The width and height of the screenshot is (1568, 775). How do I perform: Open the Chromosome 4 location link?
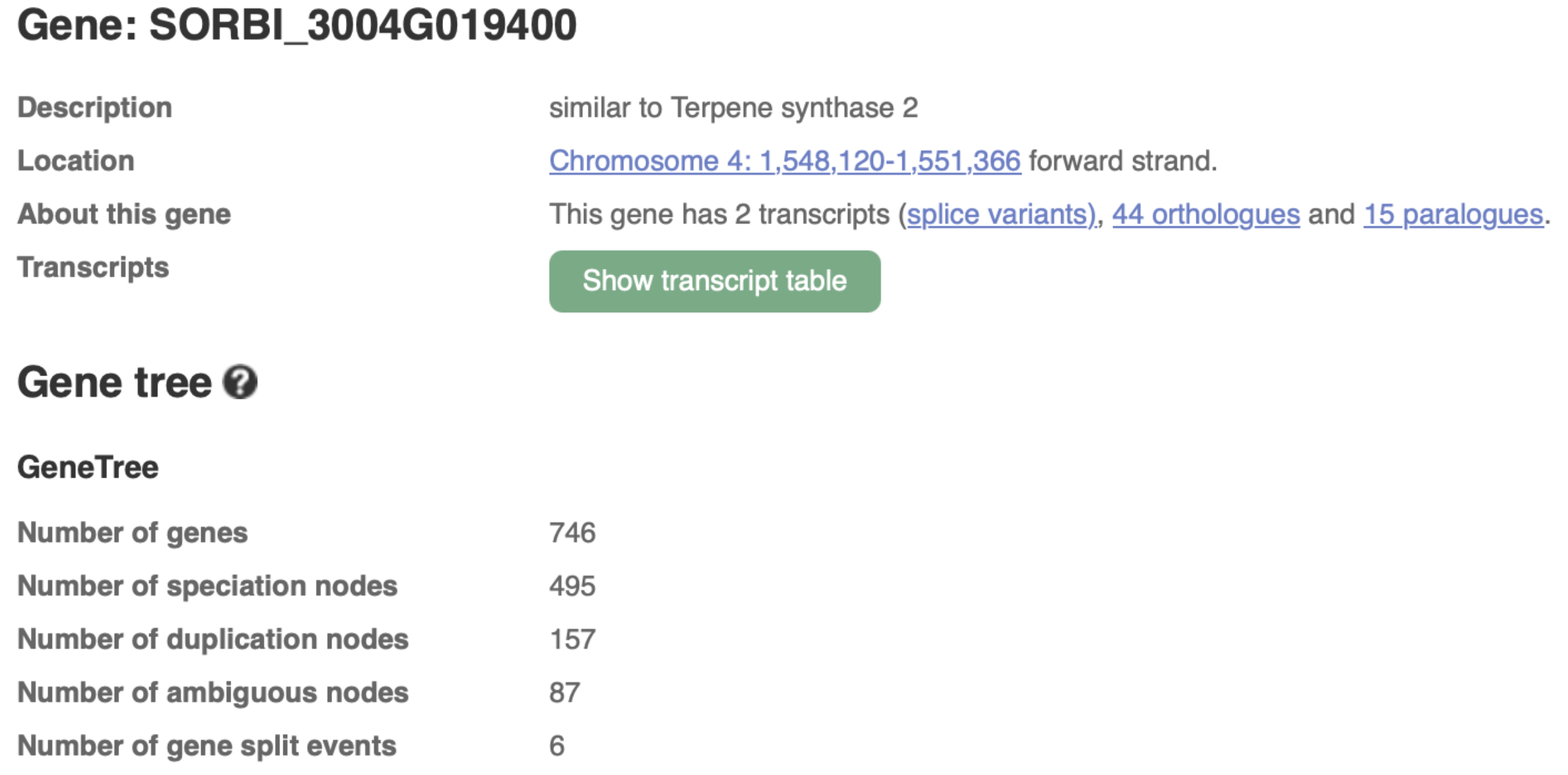tap(785, 161)
